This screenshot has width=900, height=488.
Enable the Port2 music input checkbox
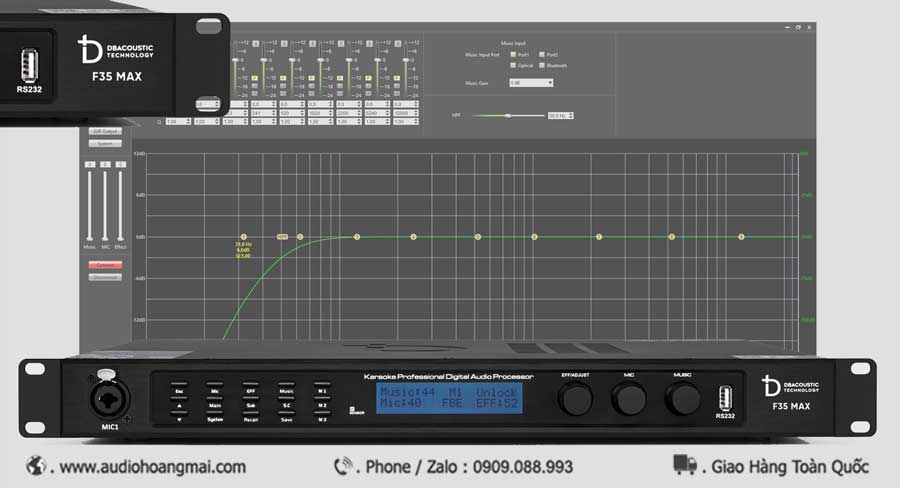click(541, 55)
